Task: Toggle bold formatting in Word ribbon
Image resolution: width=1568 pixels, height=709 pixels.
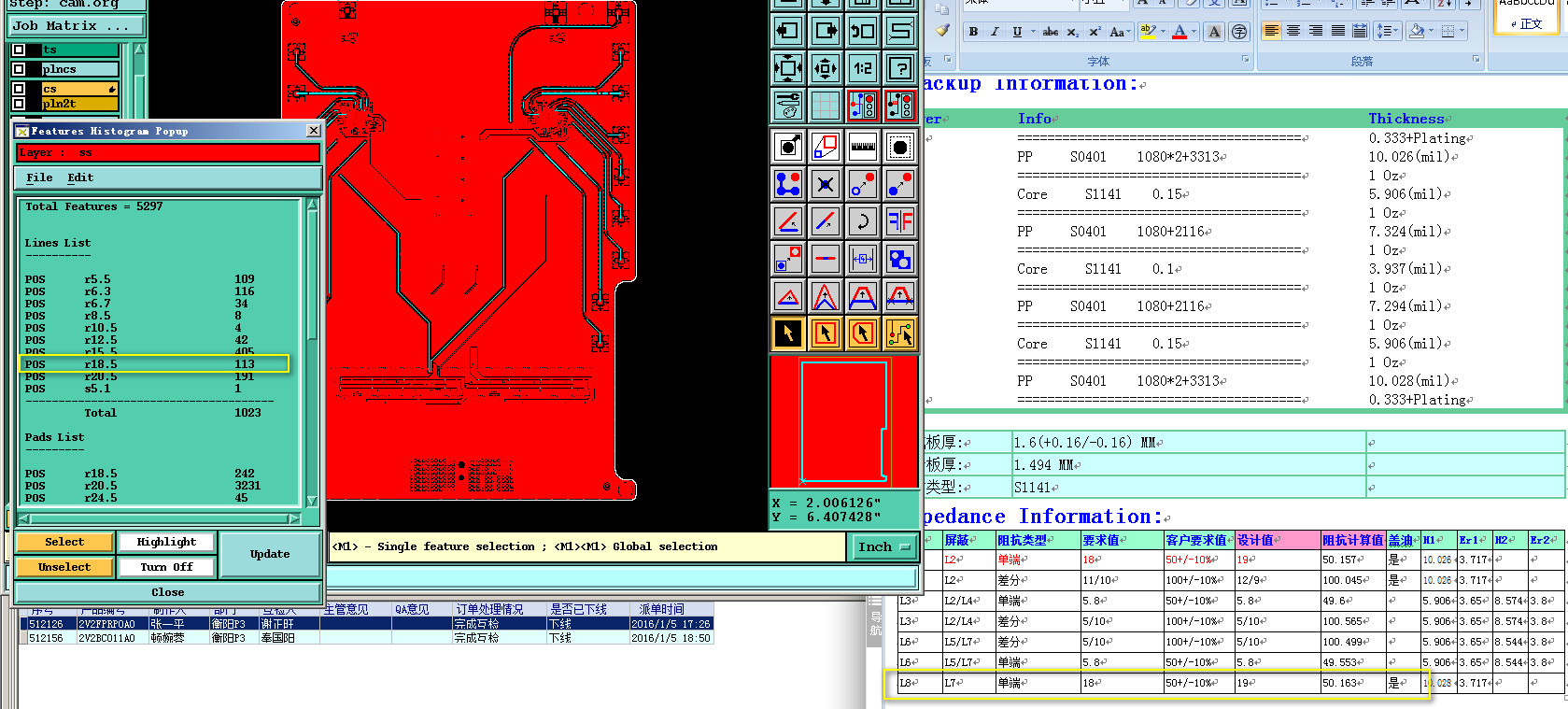Action: pos(973,32)
